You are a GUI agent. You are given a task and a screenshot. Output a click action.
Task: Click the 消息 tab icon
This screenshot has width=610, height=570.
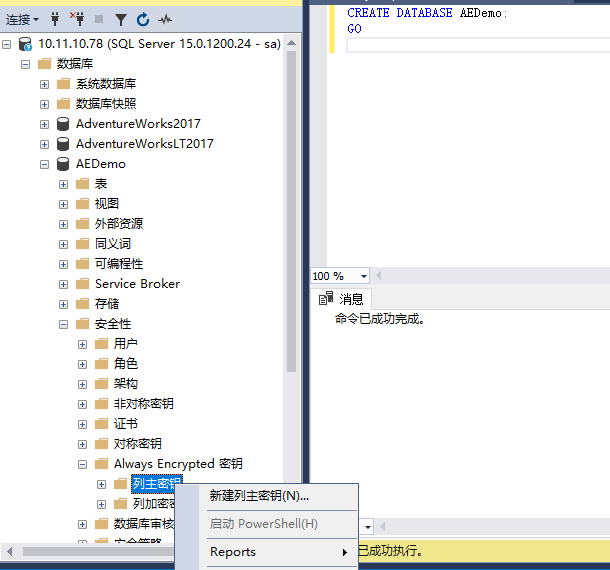click(326, 298)
